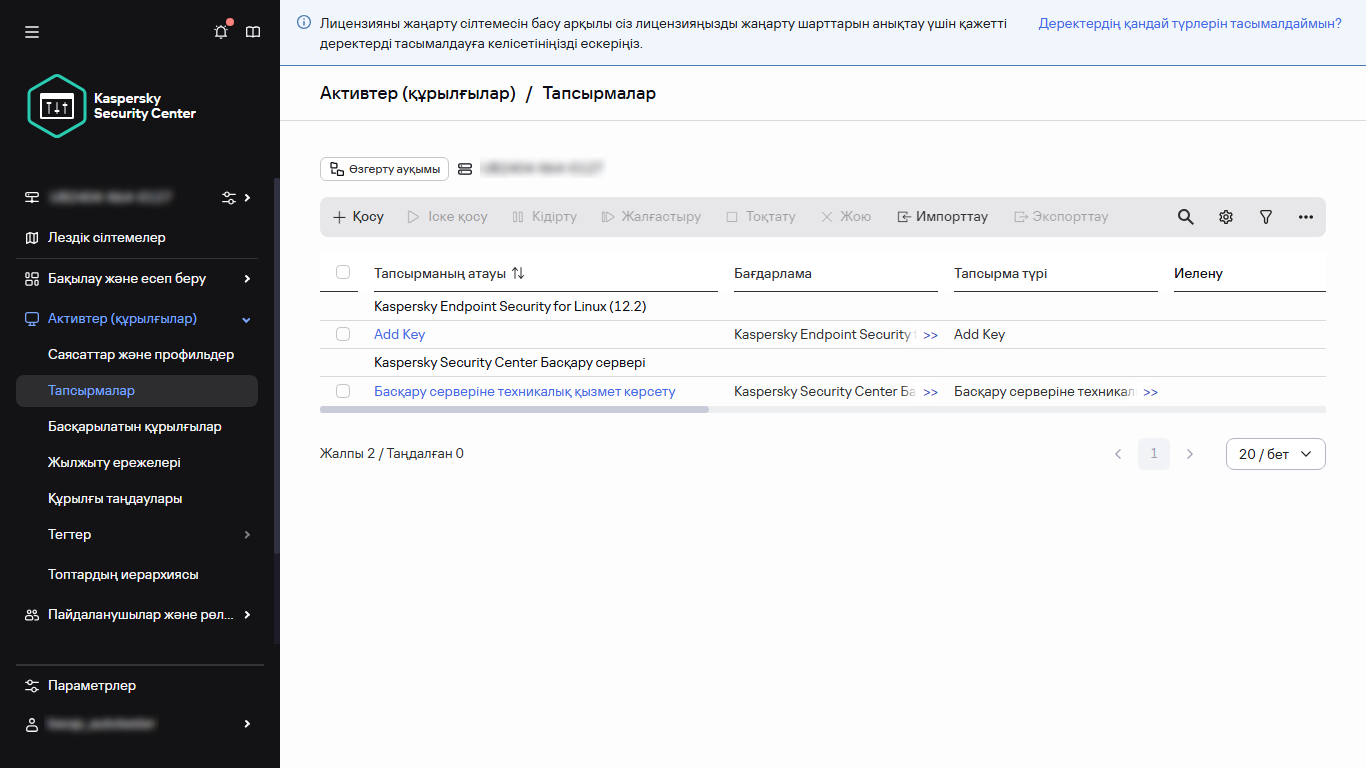Open Саясаттар және профильдер menu item
This screenshot has width=1366, height=768.
[141, 355]
